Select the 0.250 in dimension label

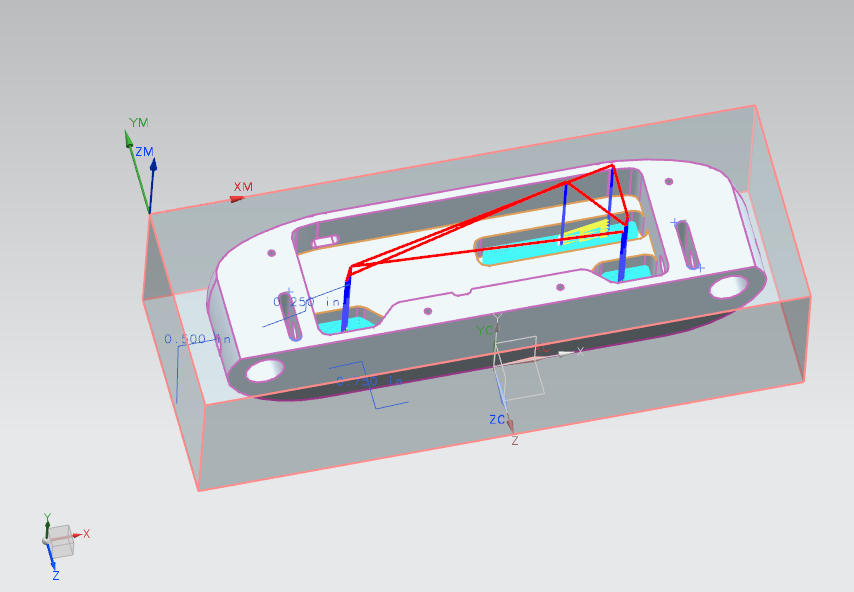[307, 301]
